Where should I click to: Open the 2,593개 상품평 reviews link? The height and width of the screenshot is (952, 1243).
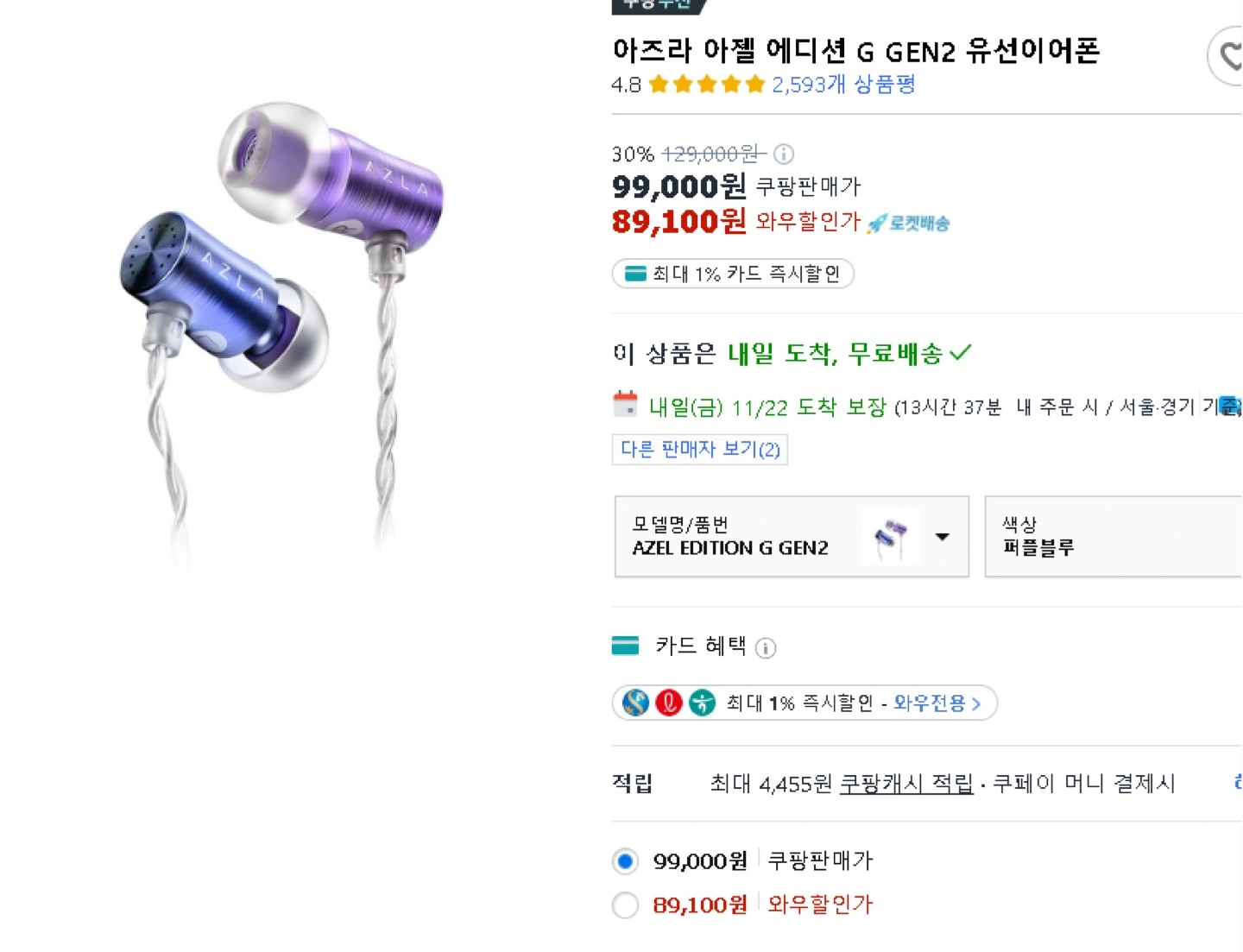tap(843, 85)
